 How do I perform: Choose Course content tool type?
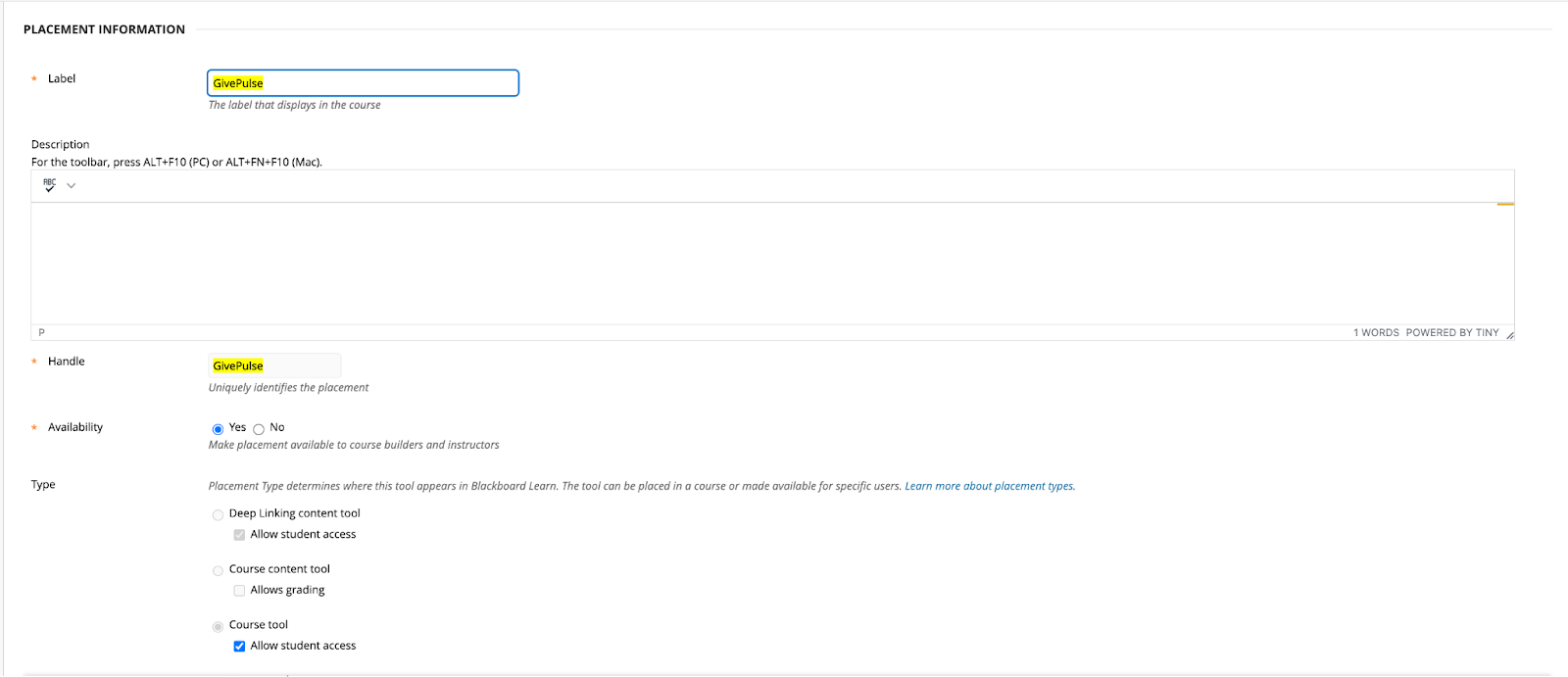point(218,570)
